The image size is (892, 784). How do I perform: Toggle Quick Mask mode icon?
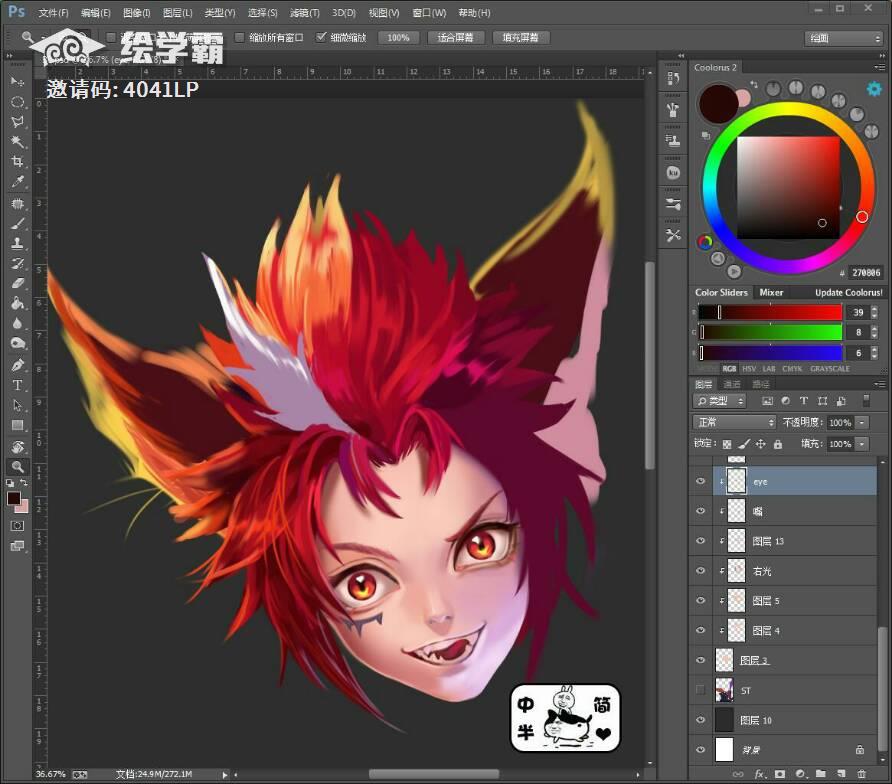(x=17, y=526)
